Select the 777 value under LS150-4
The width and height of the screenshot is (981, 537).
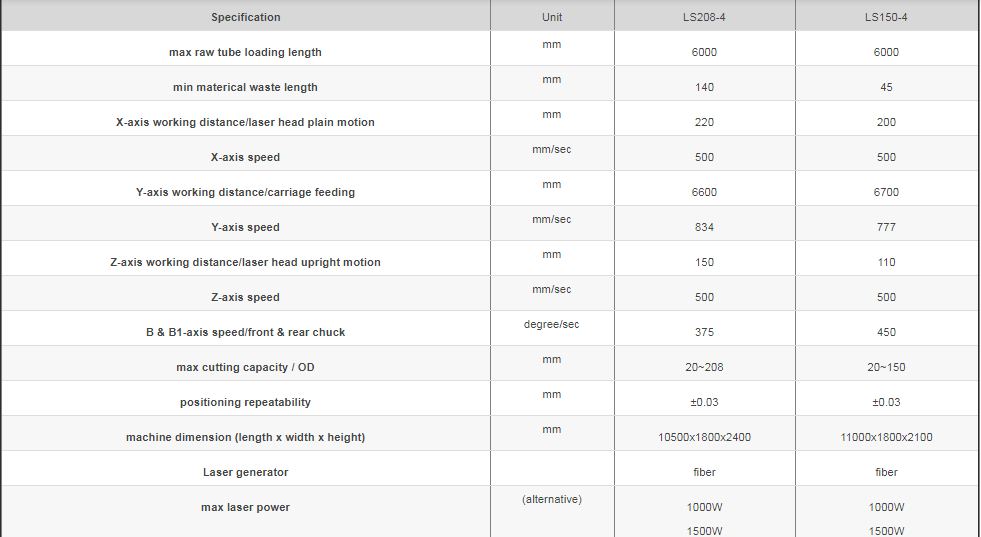pos(886,227)
